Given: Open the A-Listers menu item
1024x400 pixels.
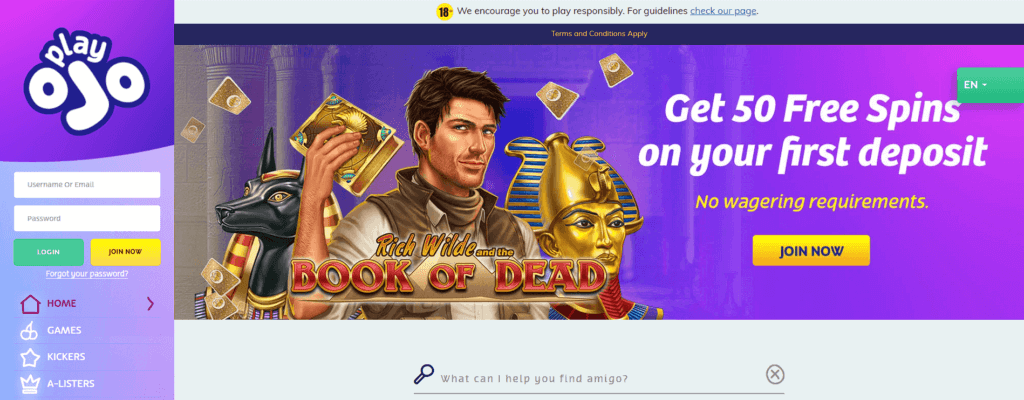Looking at the screenshot, I should 71,384.
